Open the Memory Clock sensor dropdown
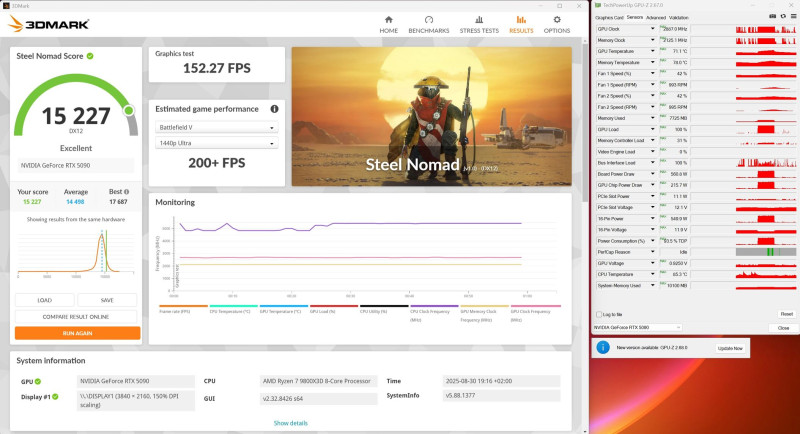800x434 pixels. coord(652,40)
